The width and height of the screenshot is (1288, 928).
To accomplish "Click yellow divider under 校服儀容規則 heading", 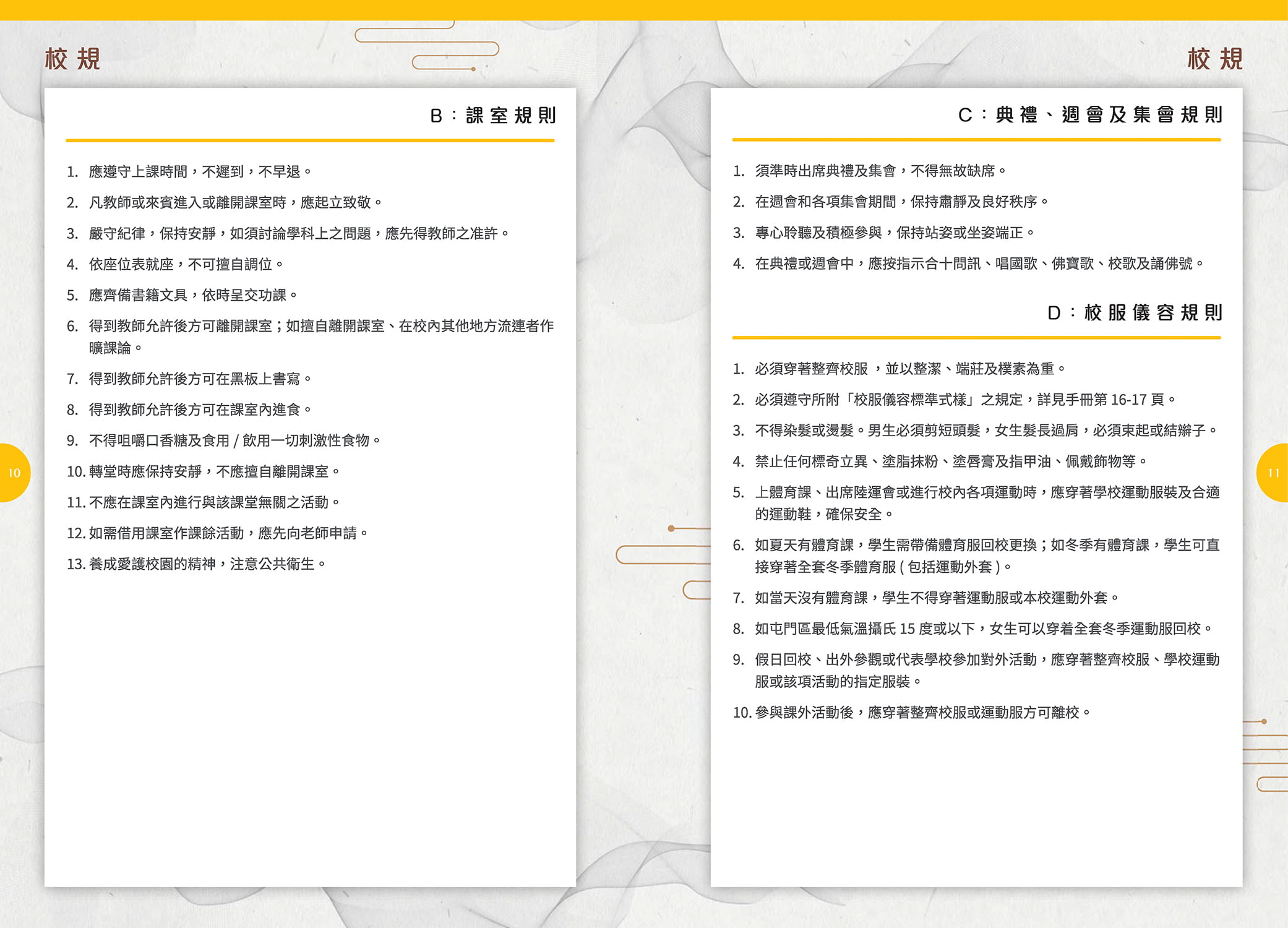I will [976, 338].
